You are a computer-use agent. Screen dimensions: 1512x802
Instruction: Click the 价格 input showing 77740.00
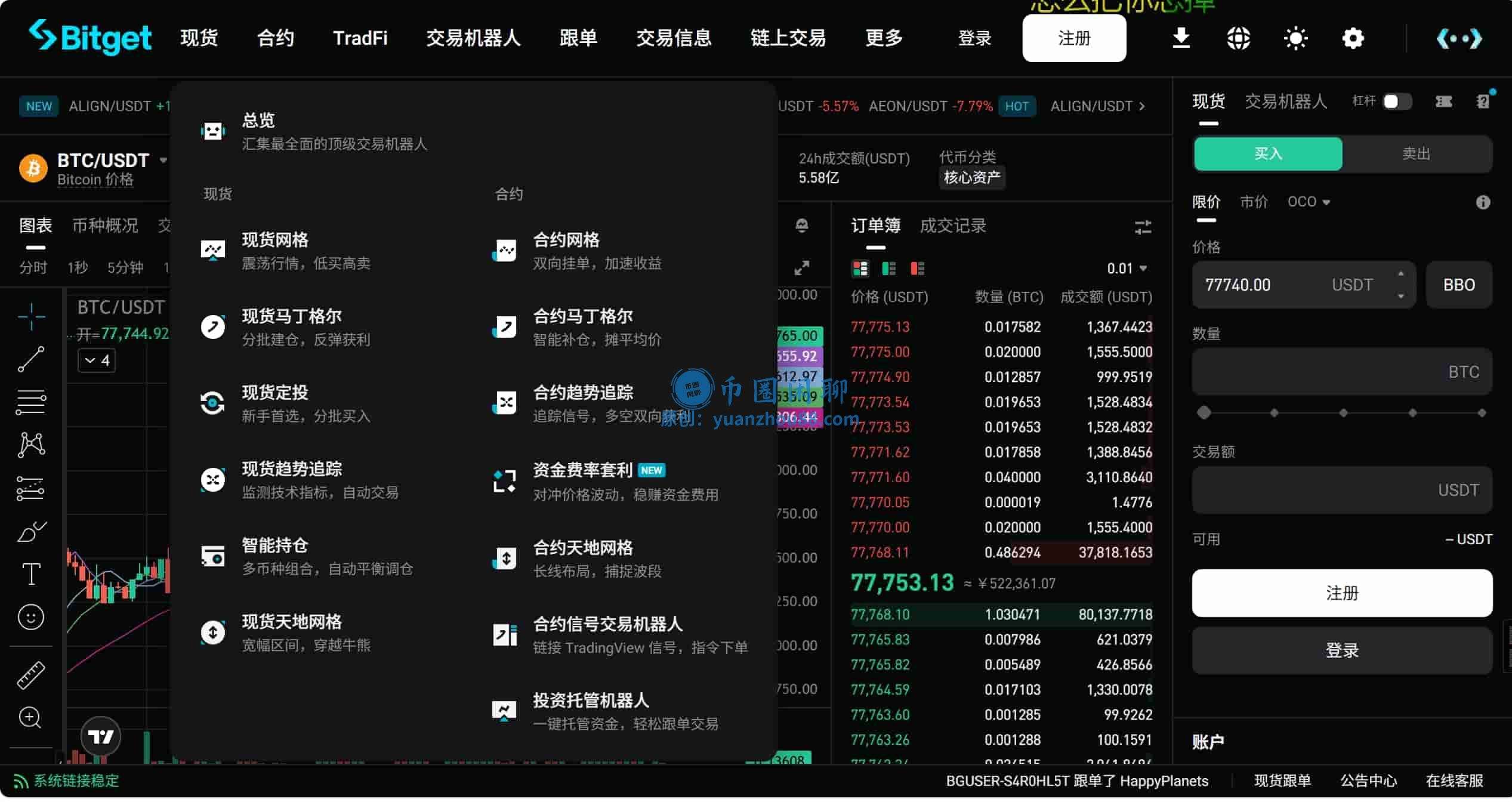click(1304, 285)
